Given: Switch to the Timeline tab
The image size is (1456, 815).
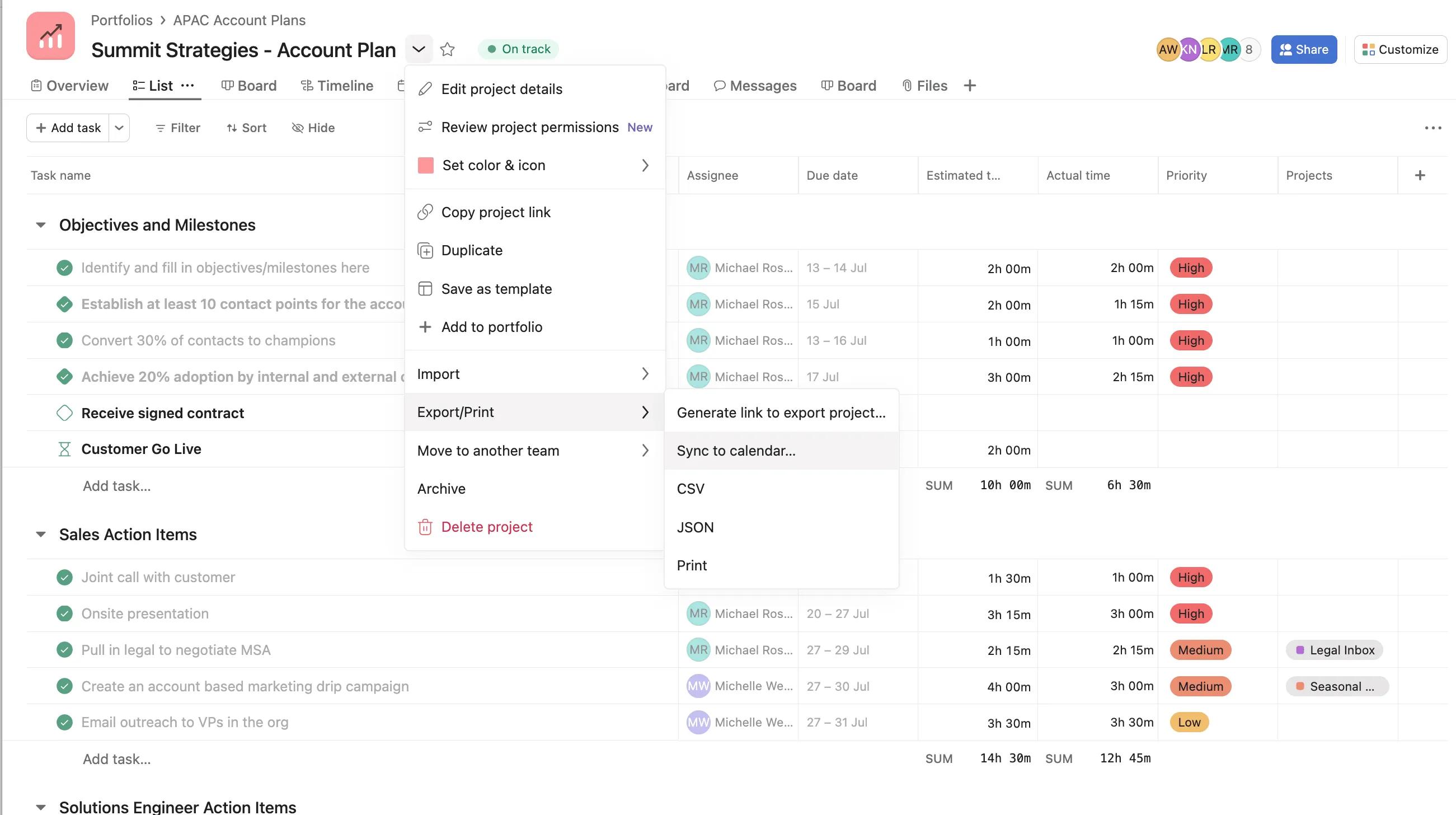Looking at the screenshot, I should pyautogui.click(x=337, y=86).
